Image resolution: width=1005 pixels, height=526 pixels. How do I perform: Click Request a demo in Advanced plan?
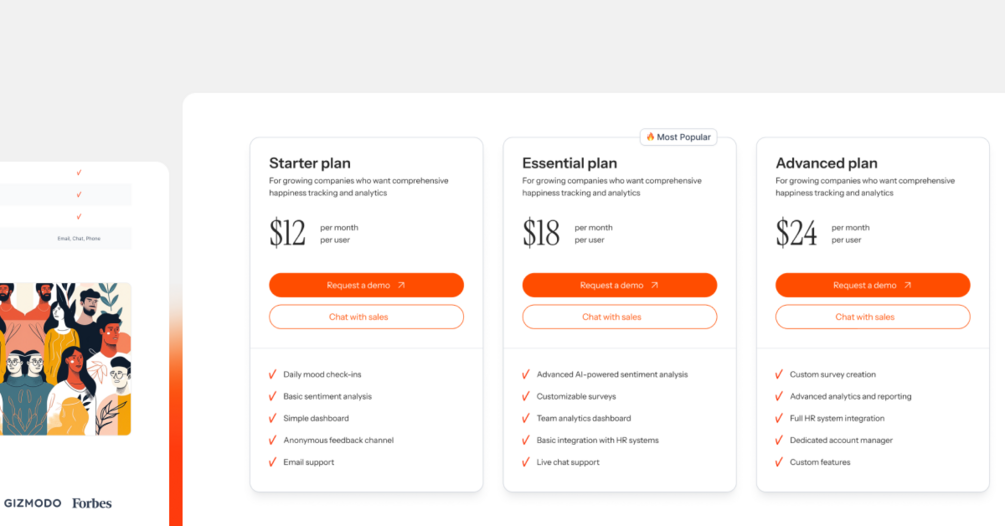coord(872,285)
